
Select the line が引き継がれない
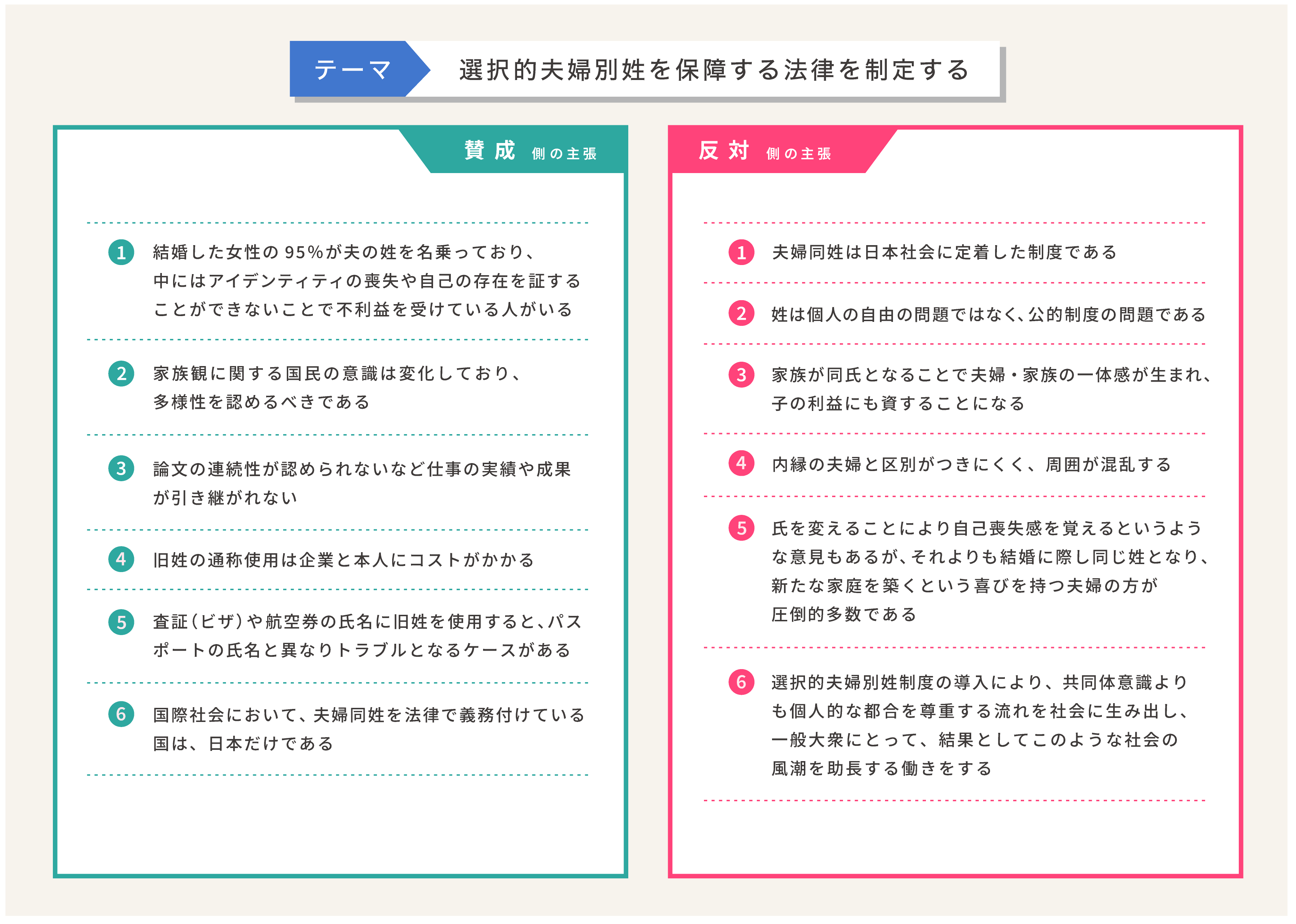click(225, 498)
